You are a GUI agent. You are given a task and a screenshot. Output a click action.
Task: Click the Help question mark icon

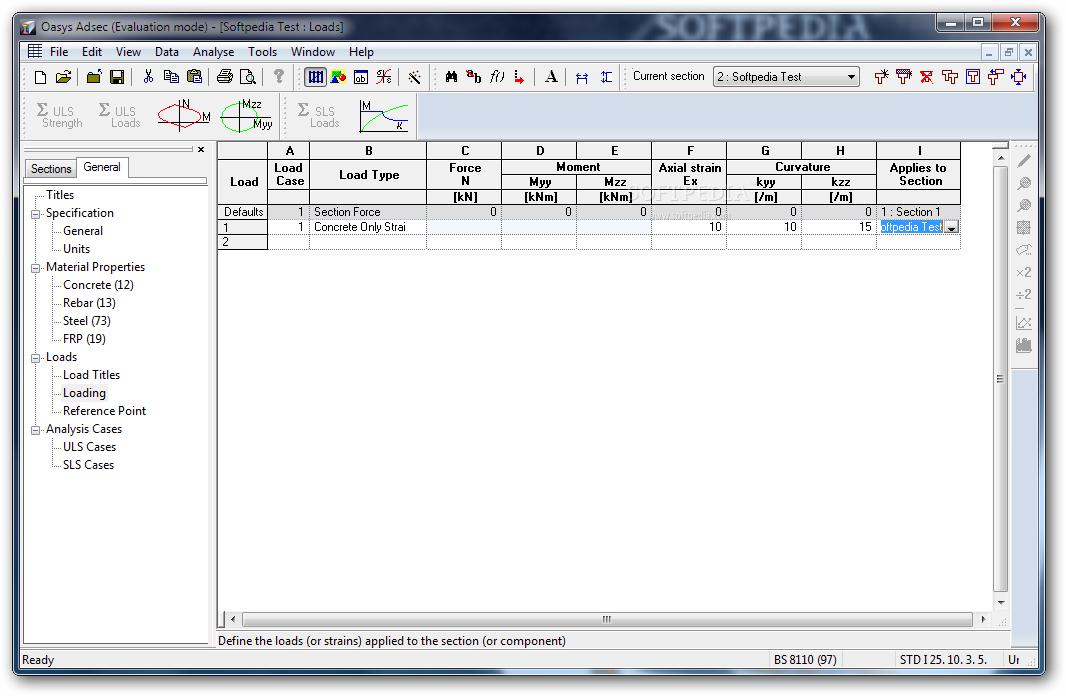coord(279,77)
